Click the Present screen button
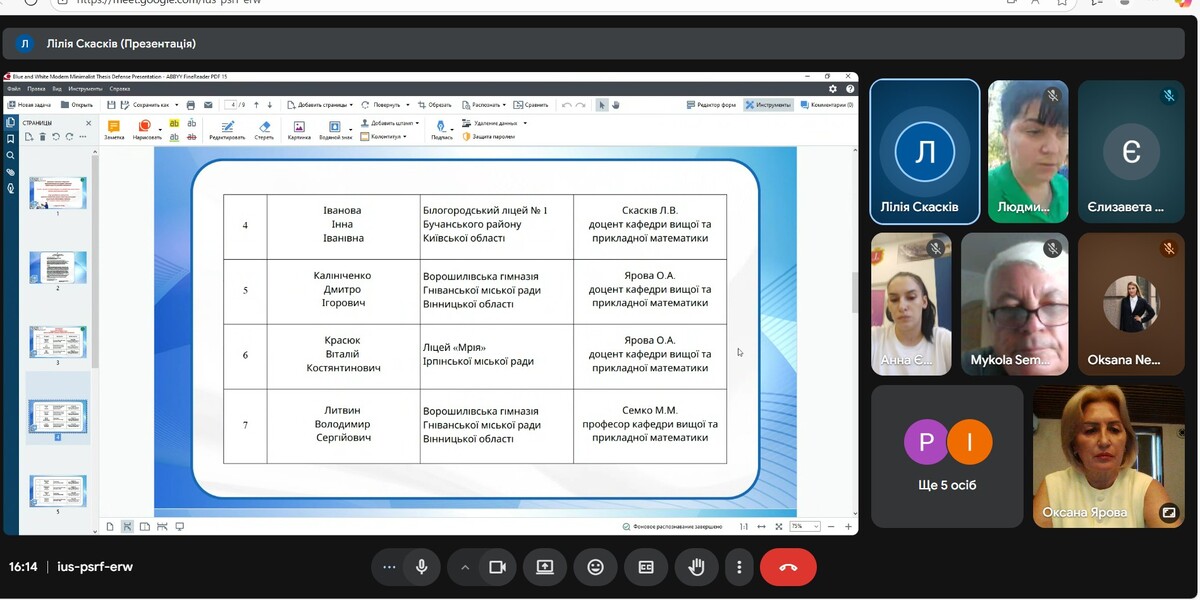 click(545, 567)
